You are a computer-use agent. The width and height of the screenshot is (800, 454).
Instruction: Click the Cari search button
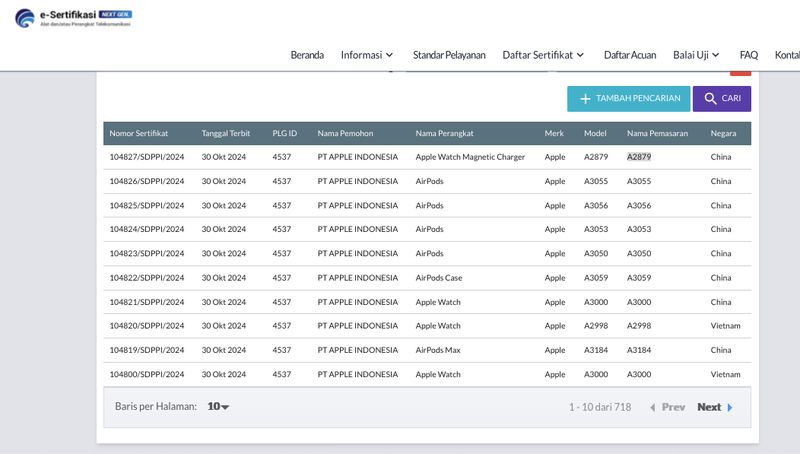(x=722, y=98)
